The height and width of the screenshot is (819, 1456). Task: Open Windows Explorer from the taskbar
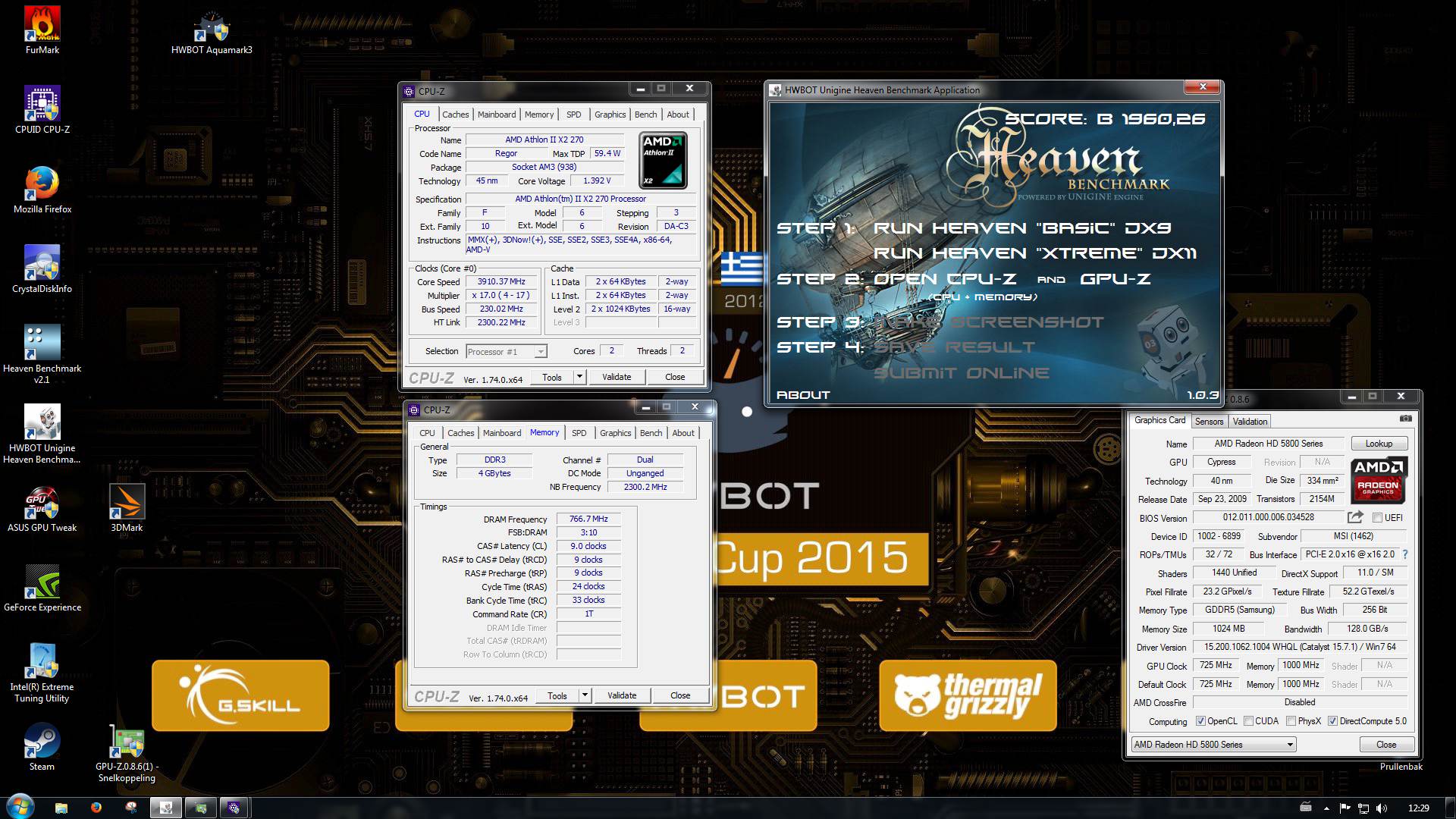[61, 808]
